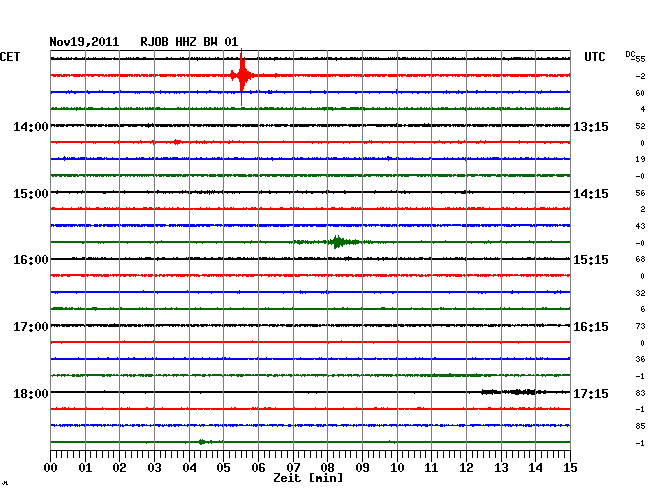This screenshot has height=494, width=650.
Task: Select the 14:15 UTC time label
Action: coord(591,194)
